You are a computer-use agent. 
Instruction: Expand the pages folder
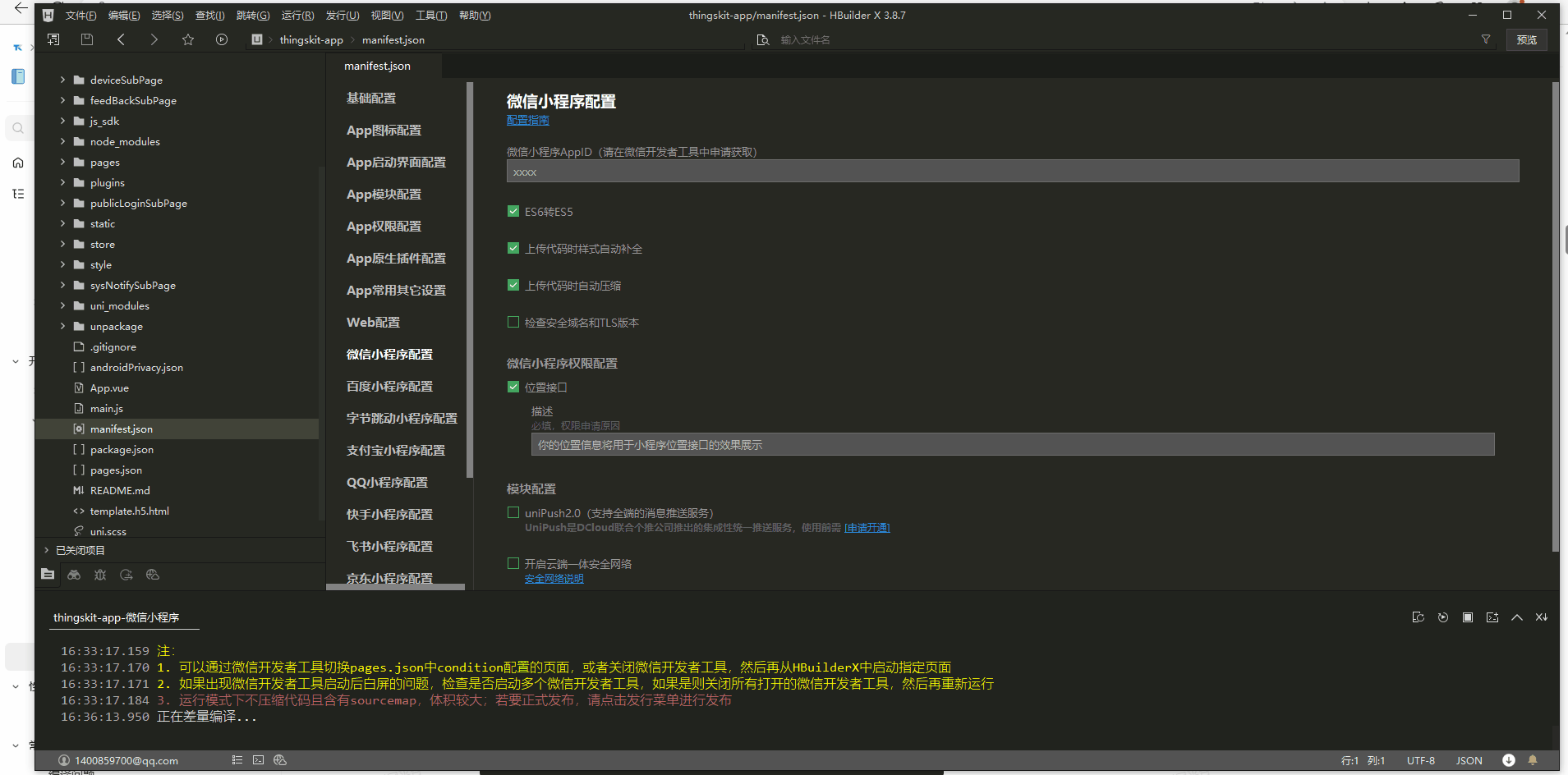tap(62, 162)
